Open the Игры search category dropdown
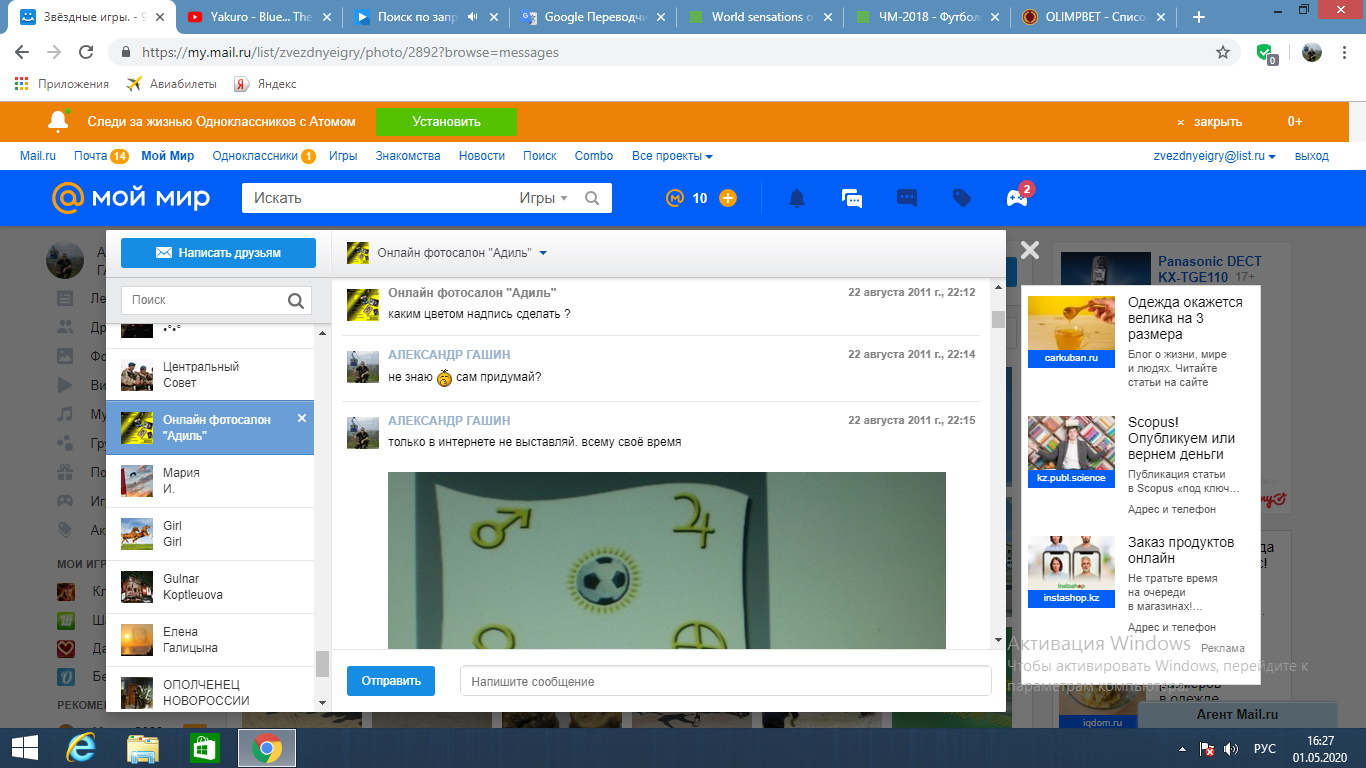Screen dimensions: 1366x768 point(543,198)
